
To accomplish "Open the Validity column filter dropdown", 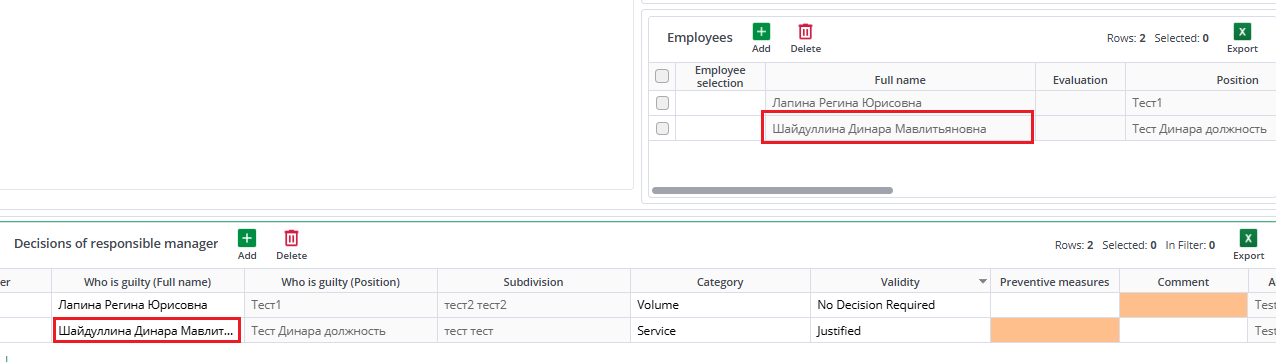I will tap(982, 283).
